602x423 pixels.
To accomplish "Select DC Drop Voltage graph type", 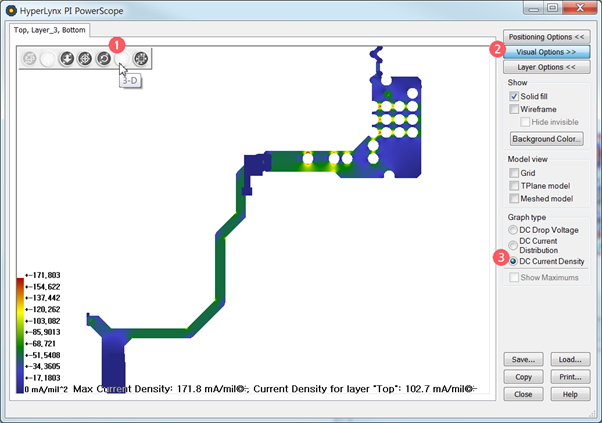I will 513,230.
